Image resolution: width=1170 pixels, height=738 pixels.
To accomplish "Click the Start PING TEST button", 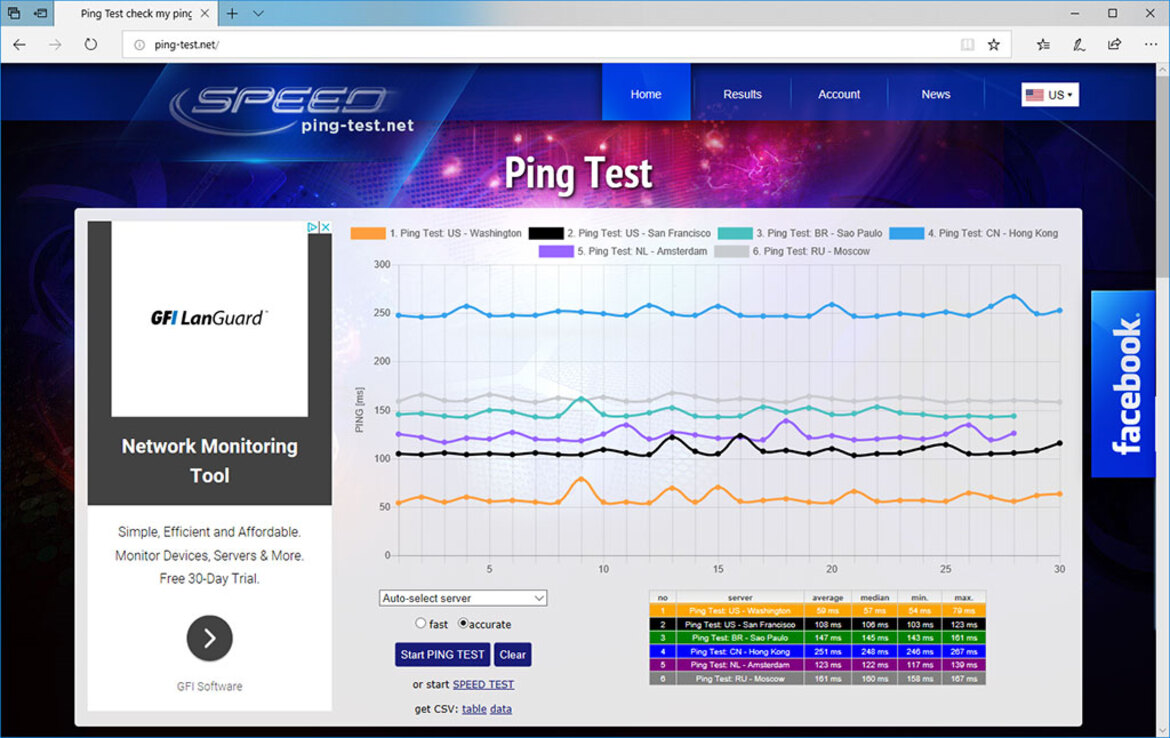I will pyautogui.click(x=442, y=654).
